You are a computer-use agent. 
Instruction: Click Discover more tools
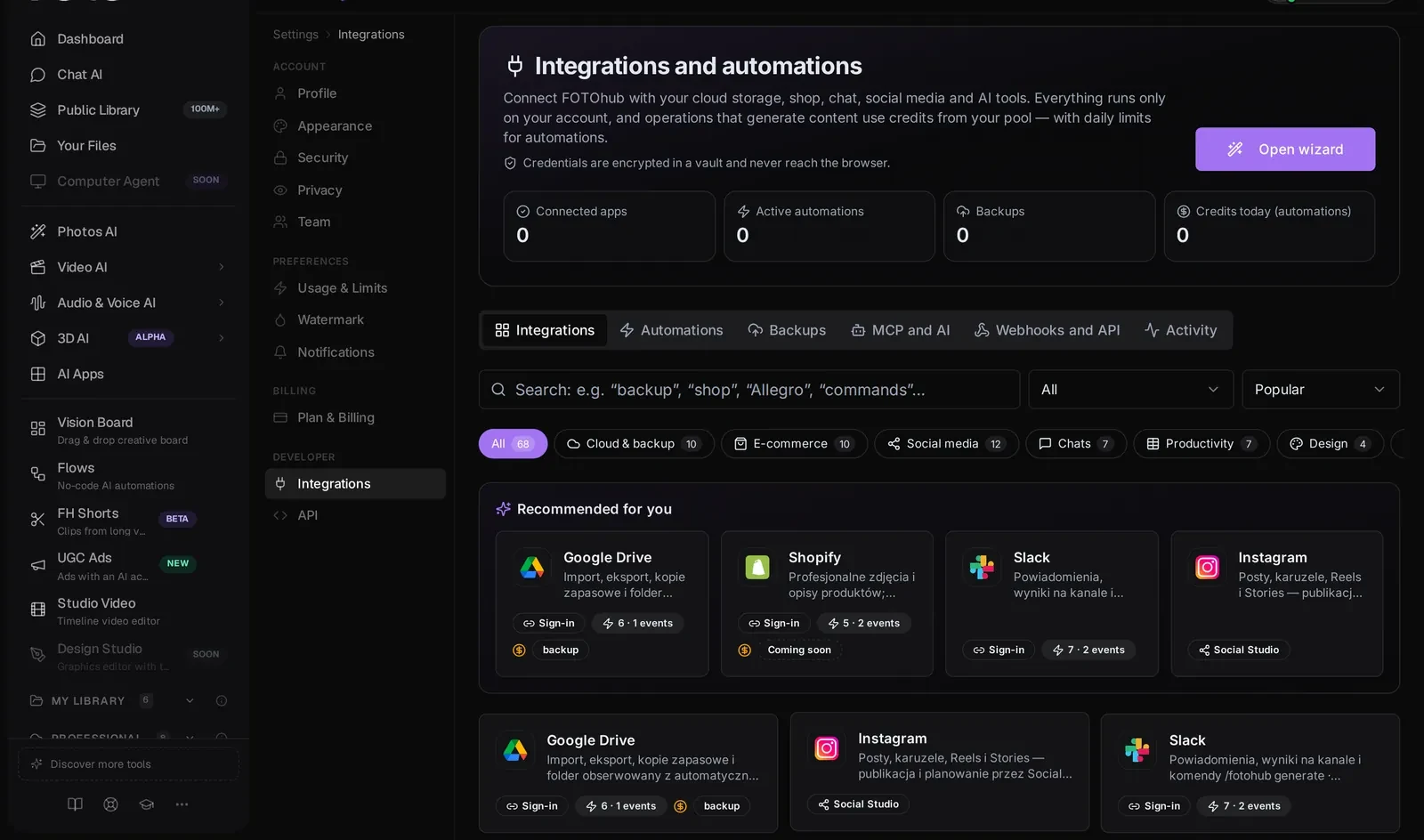click(129, 764)
